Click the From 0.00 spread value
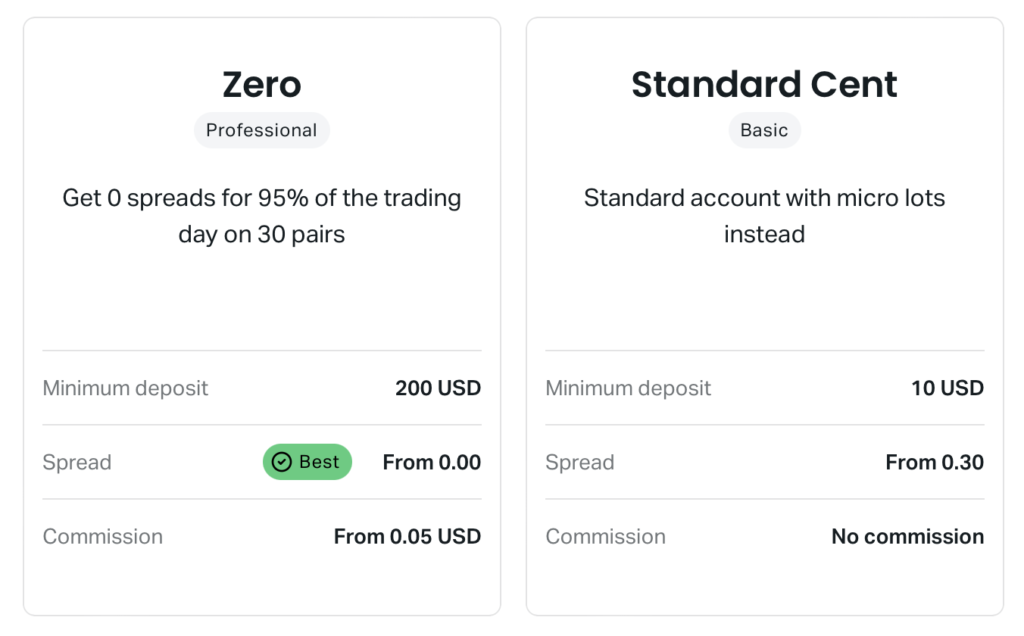The image size is (1024, 636). click(432, 462)
